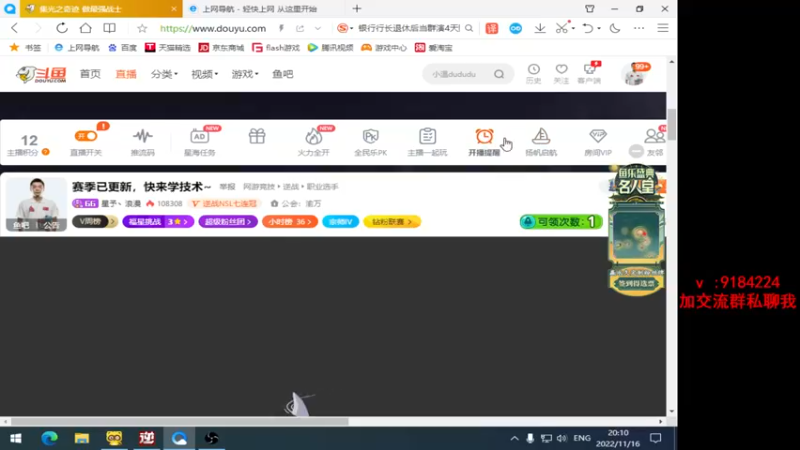The height and width of the screenshot is (450, 800).
Task: Open the 京东商城 bookmark
Action: pos(221,47)
